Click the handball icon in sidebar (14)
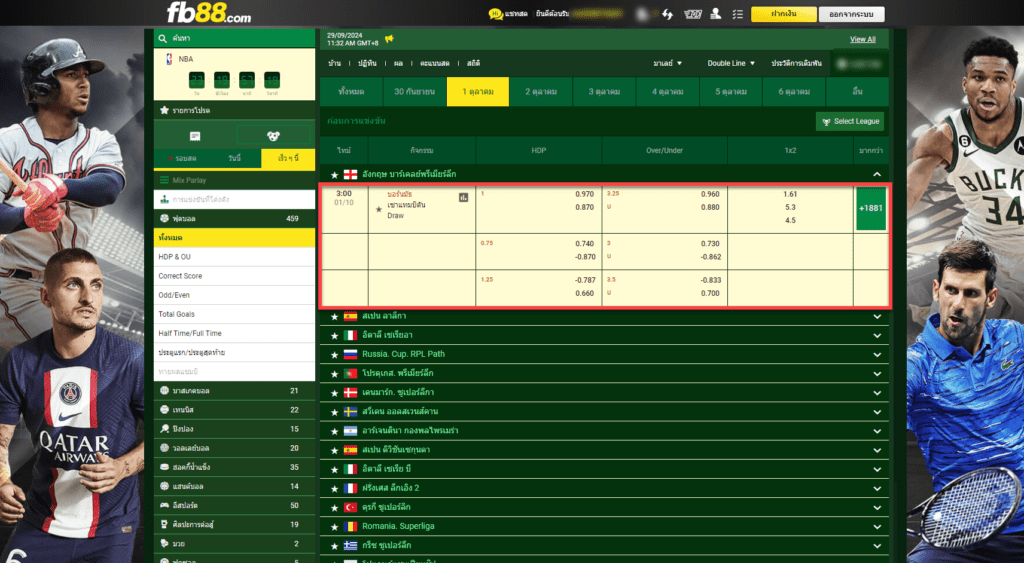This screenshot has width=1024, height=563. tap(165, 486)
